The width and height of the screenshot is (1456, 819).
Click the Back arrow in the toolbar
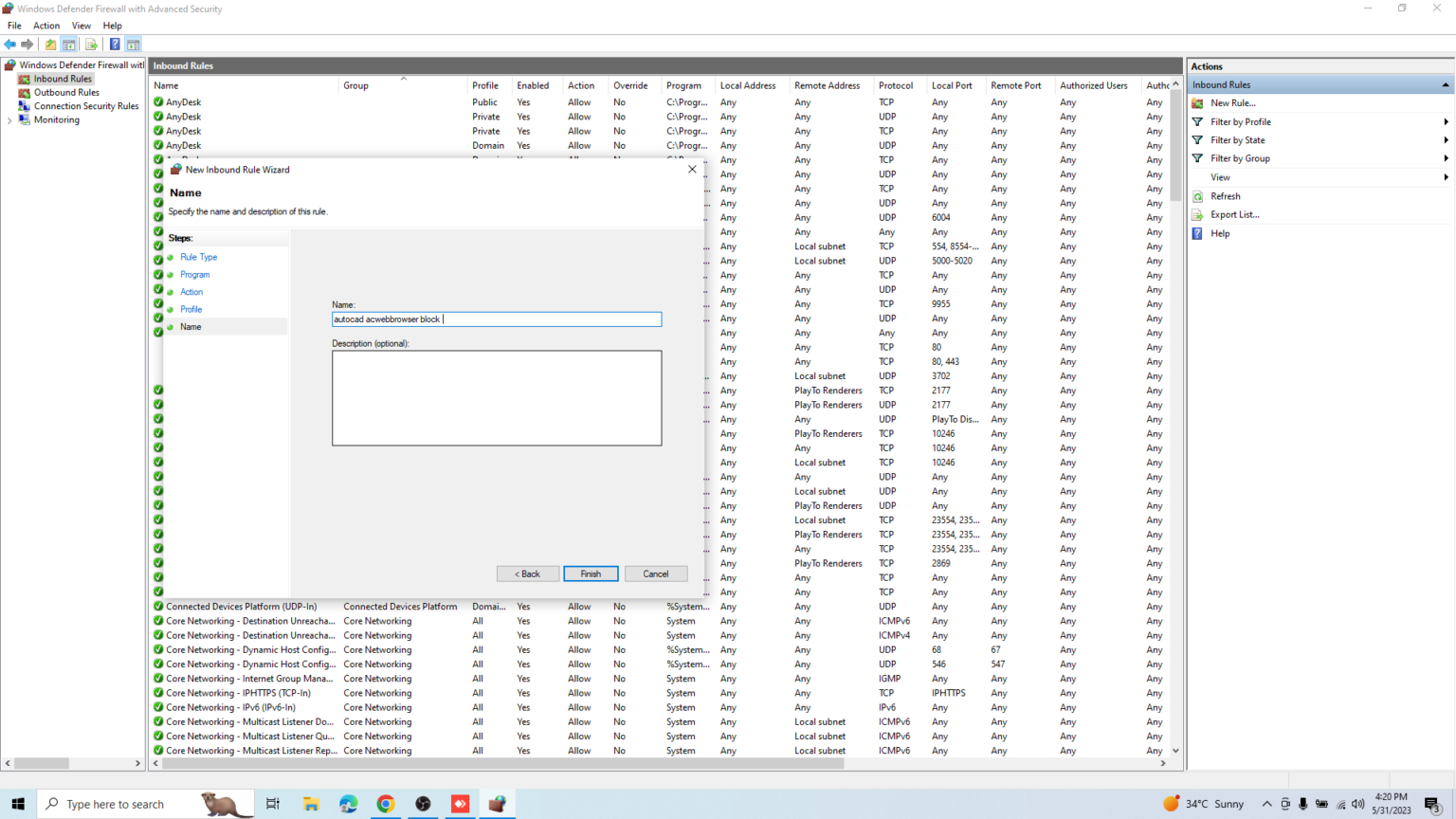point(10,45)
